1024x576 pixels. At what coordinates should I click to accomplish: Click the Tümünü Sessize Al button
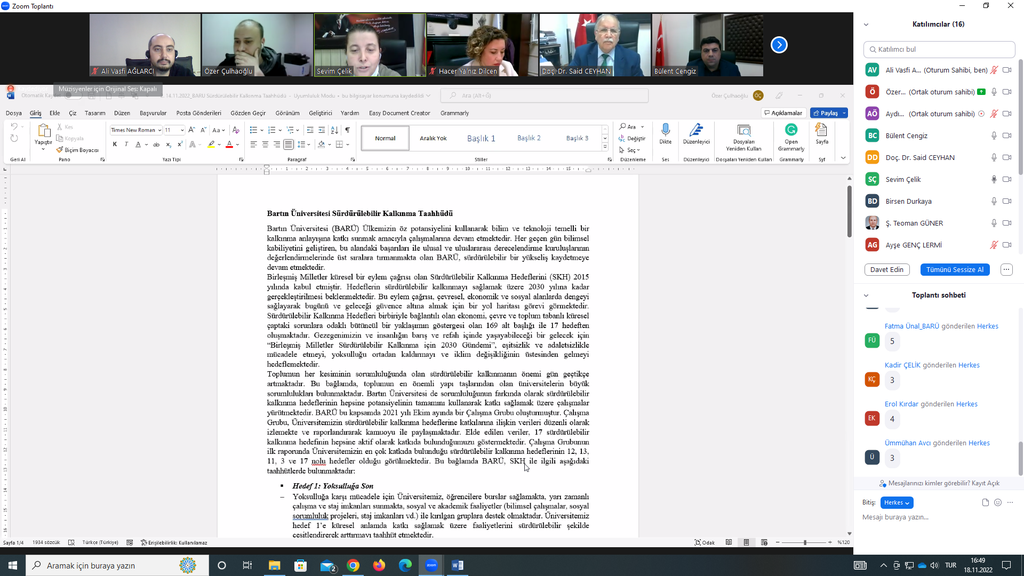tap(957, 269)
